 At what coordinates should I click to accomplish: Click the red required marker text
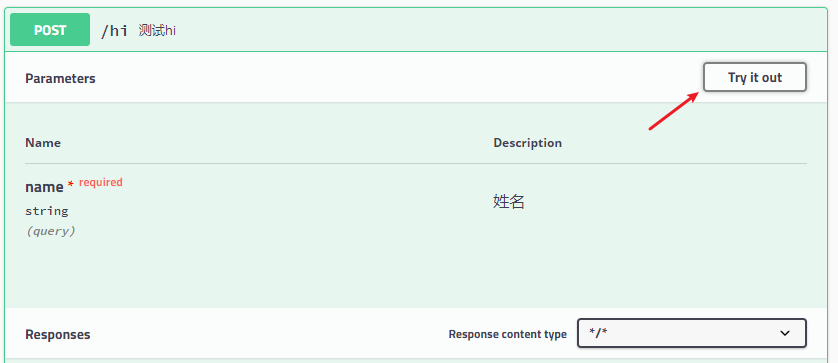pyautogui.click(x=100, y=182)
